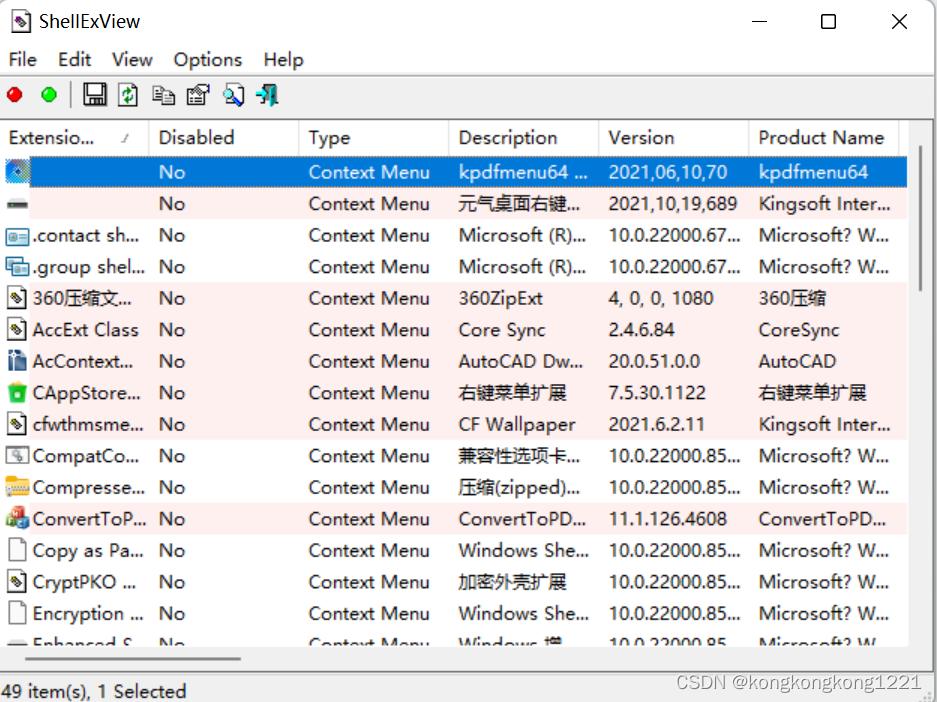The image size is (937, 702).
Task: Click the AutoCAD Dw... description cell
Action: click(520, 361)
